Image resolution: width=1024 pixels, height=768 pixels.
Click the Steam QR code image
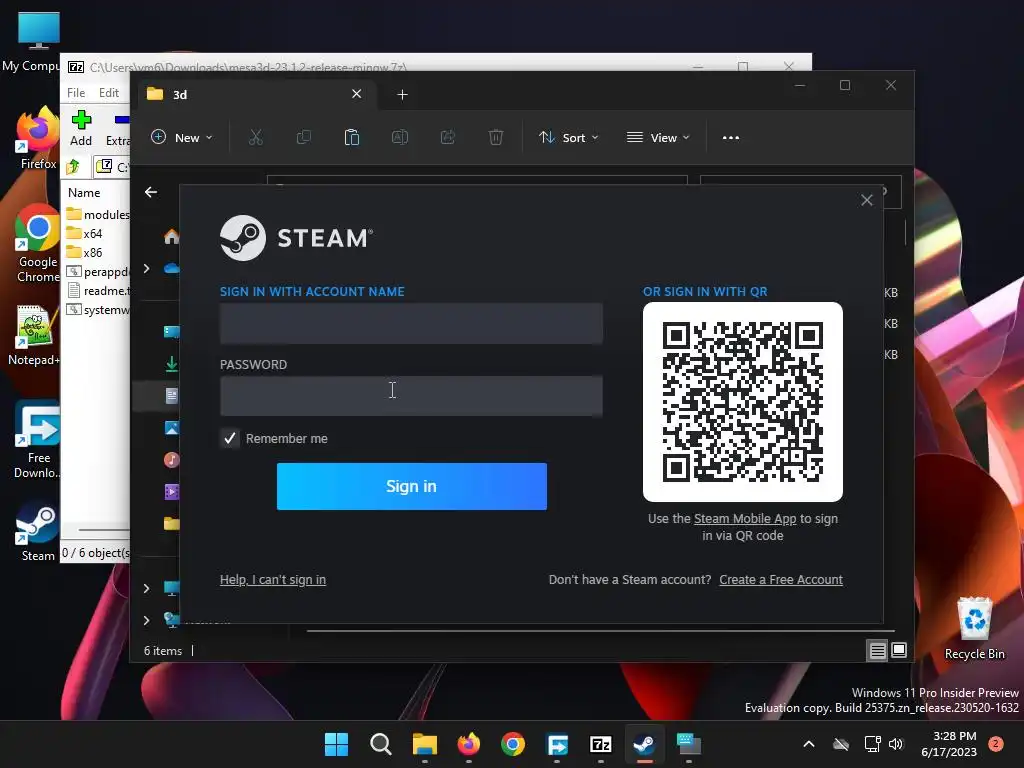743,402
